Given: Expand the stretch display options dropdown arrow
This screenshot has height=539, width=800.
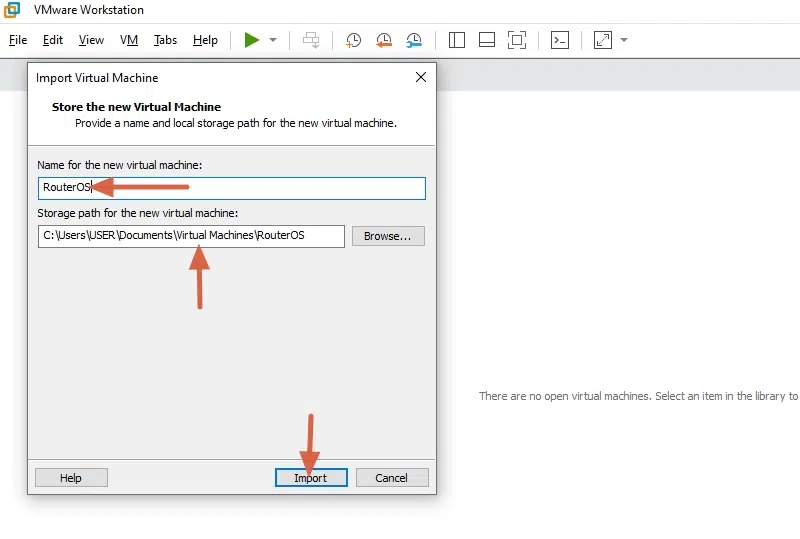Looking at the screenshot, I should tap(623, 40).
